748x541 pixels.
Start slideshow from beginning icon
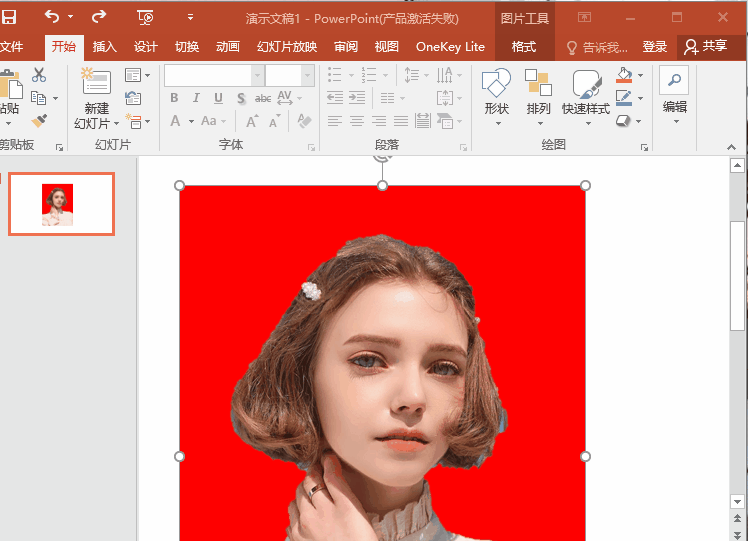pos(145,17)
